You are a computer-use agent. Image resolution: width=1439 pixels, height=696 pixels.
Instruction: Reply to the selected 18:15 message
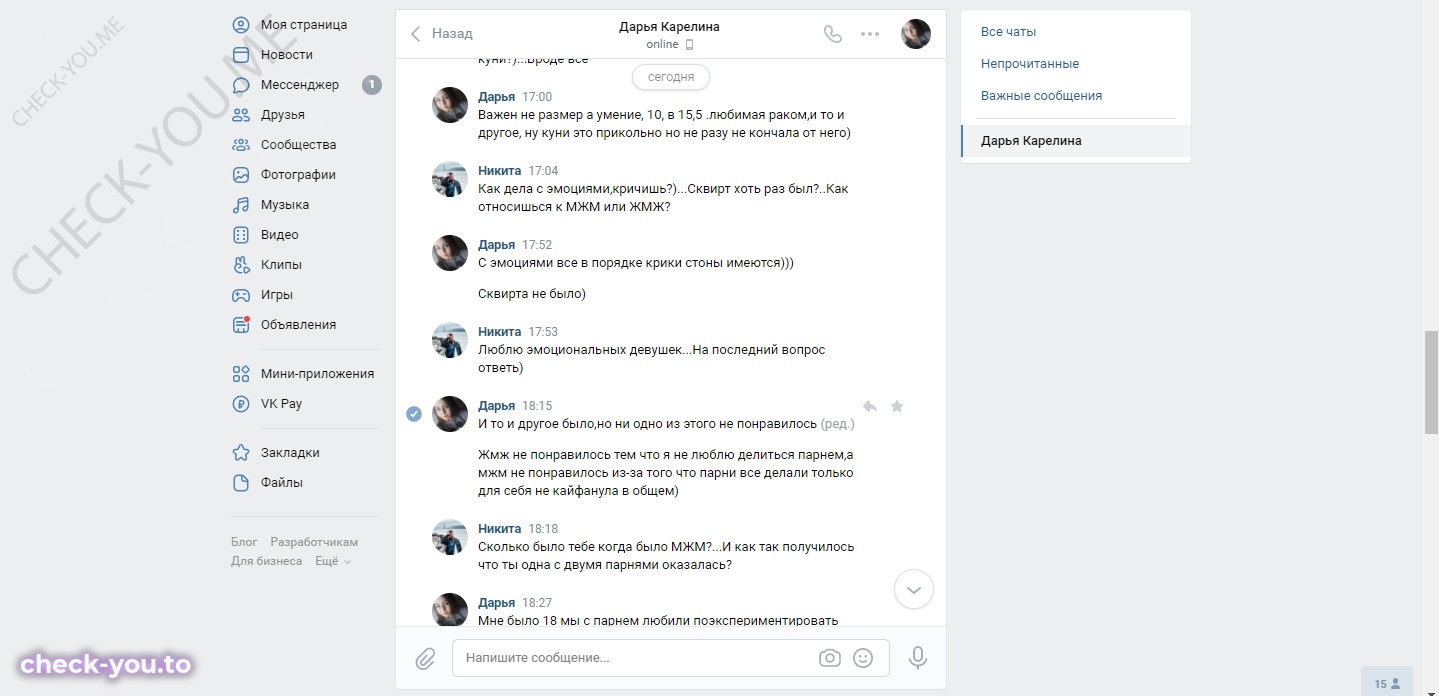(x=870, y=406)
